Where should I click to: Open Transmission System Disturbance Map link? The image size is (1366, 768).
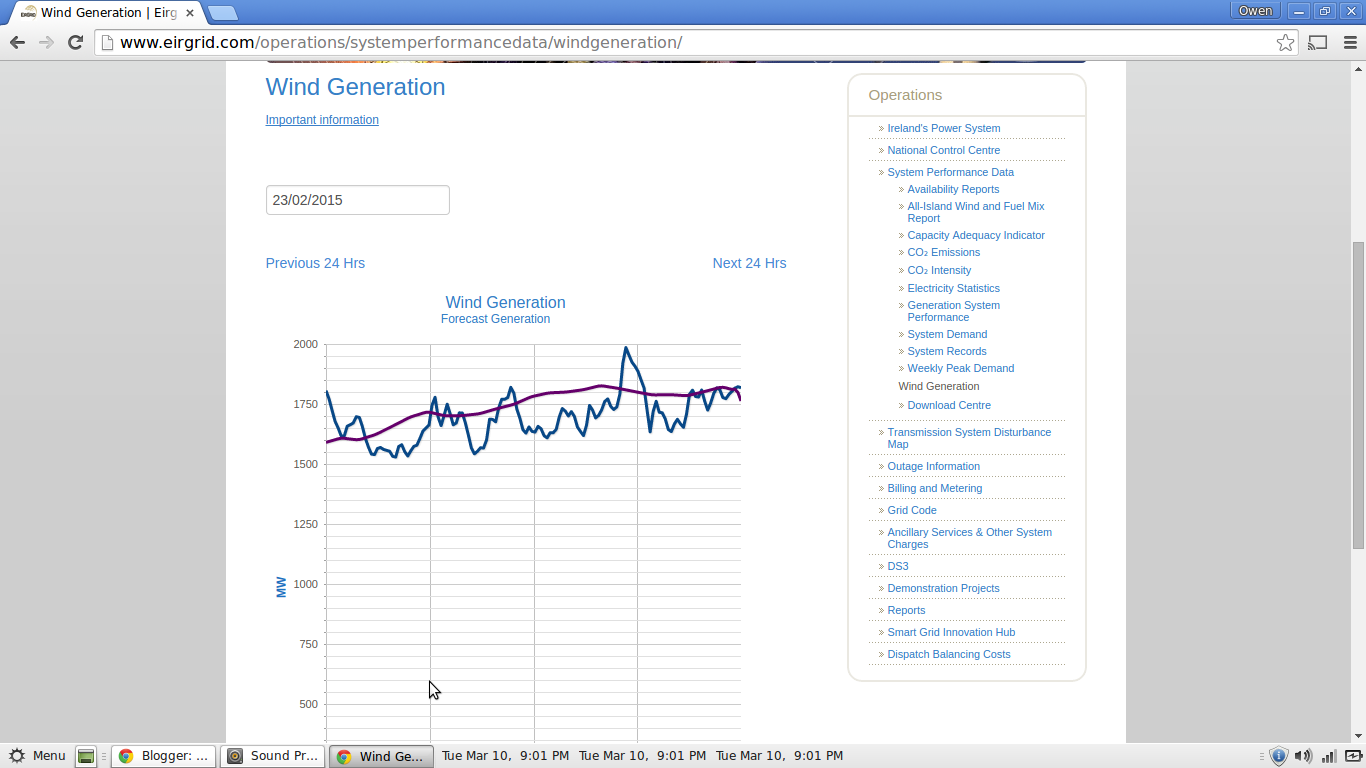pyautogui.click(x=969, y=438)
